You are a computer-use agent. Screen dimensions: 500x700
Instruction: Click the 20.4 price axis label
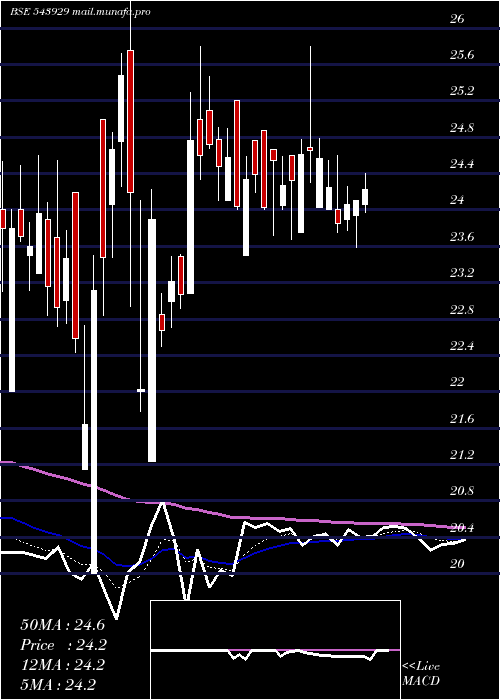462,528
